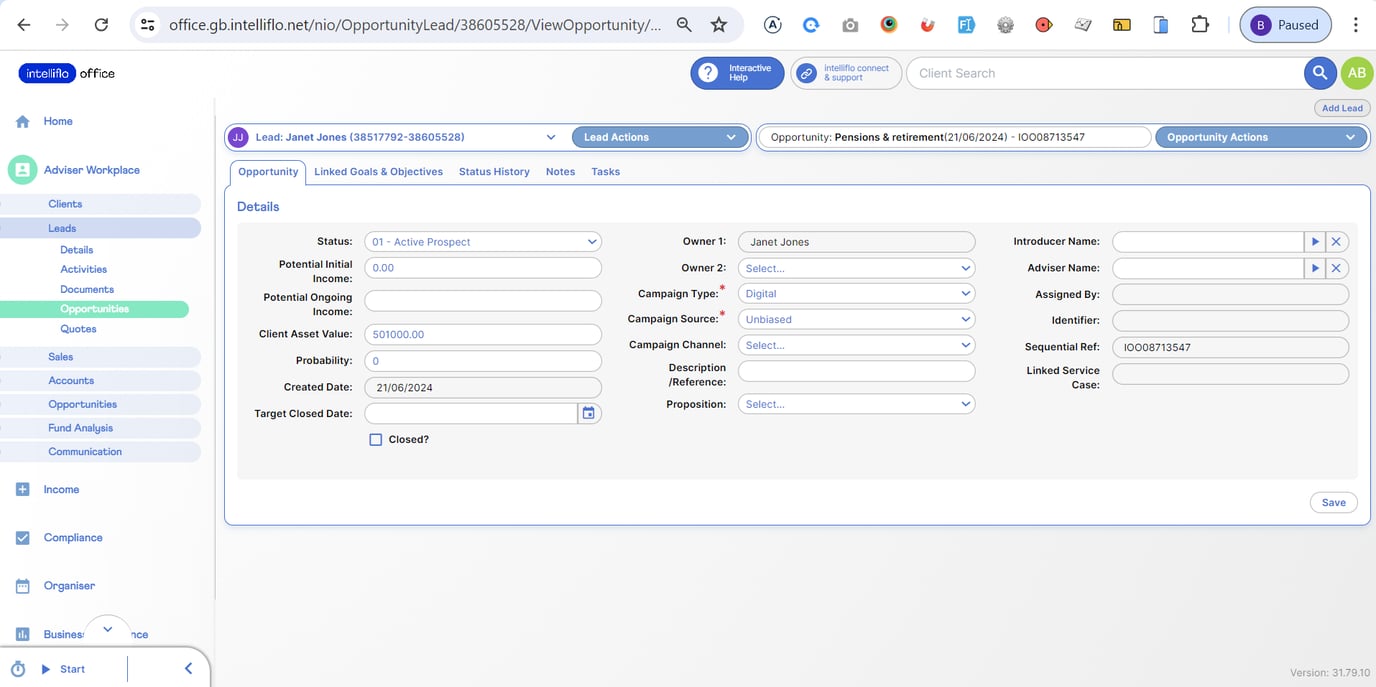Open the Adviser Workplace section icon

[22, 169]
